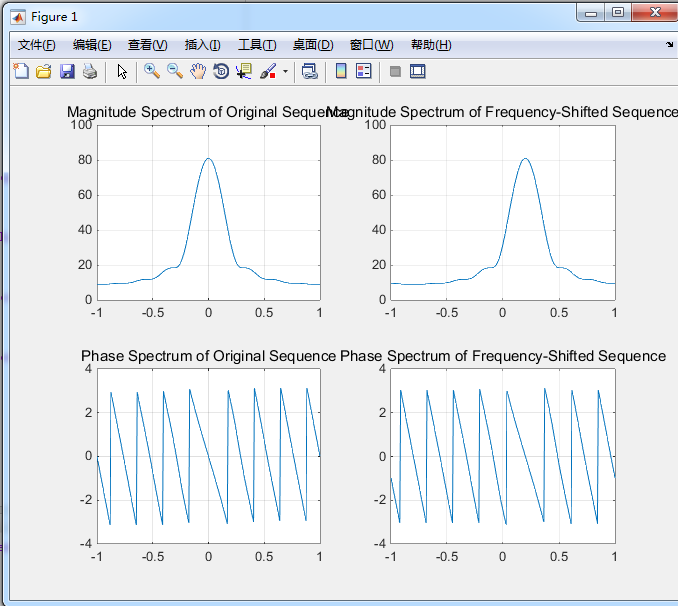
Task: Open the 编辑(E) menu
Action: coord(92,45)
